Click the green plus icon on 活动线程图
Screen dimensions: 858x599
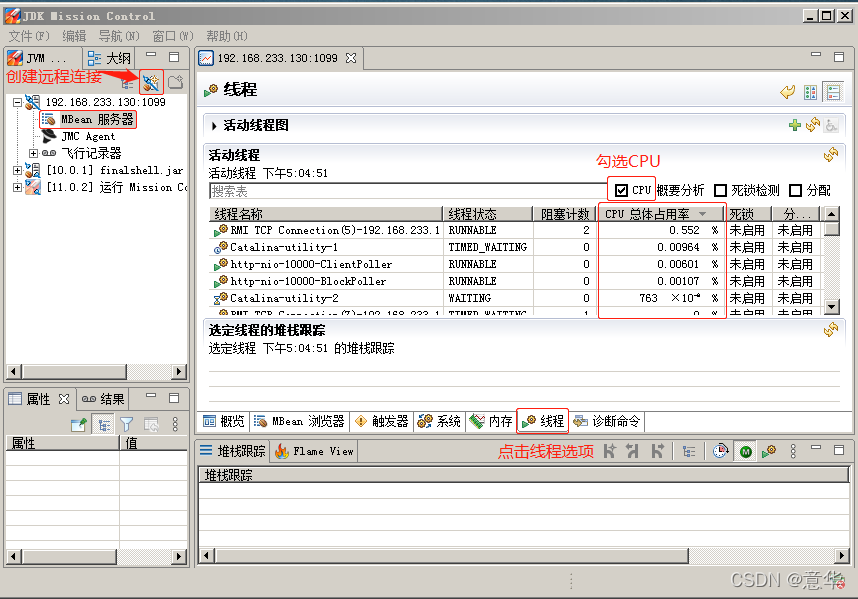(x=794, y=126)
